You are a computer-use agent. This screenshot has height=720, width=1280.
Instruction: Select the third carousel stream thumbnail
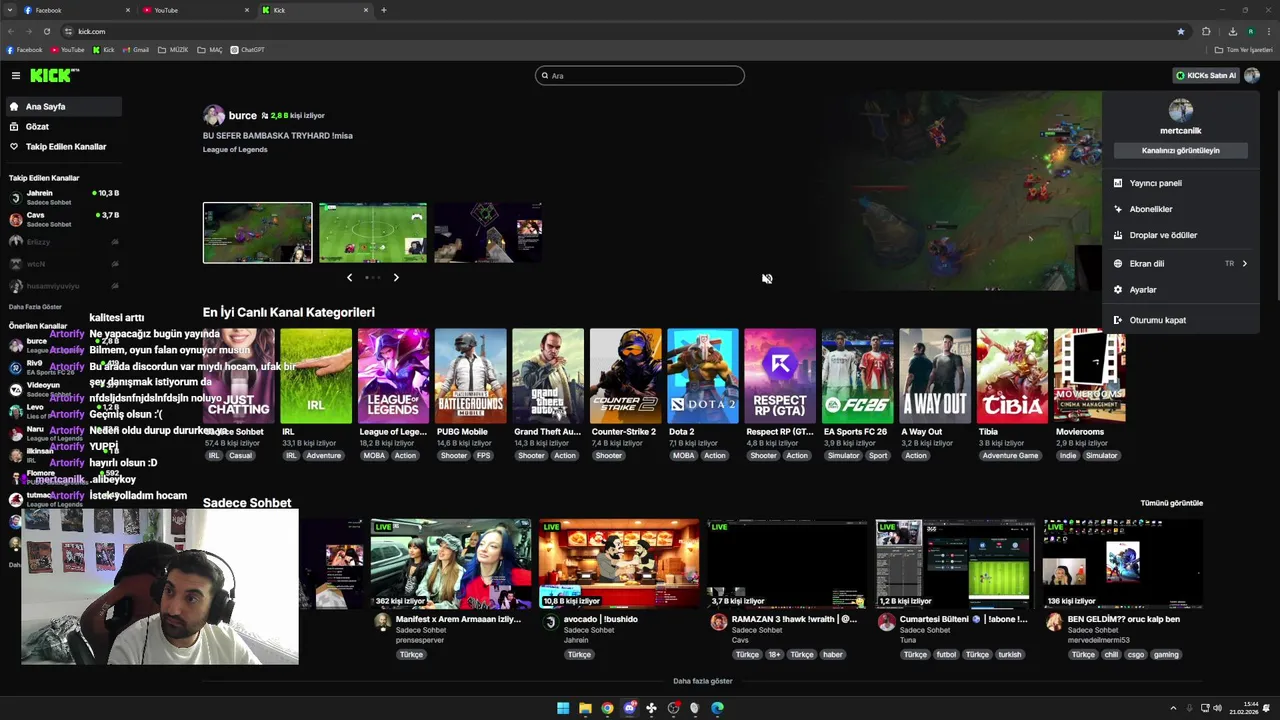(488, 233)
